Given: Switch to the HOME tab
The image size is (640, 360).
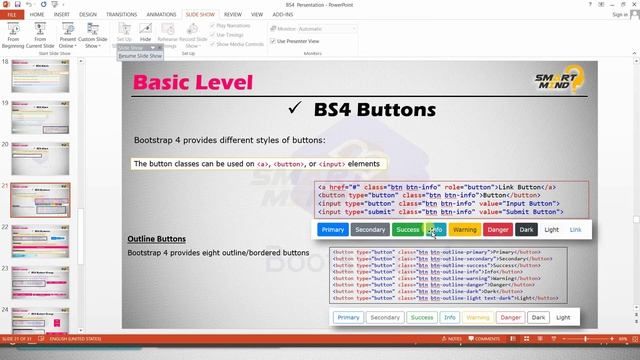Looking at the screenshot, I should coord(37,15).
